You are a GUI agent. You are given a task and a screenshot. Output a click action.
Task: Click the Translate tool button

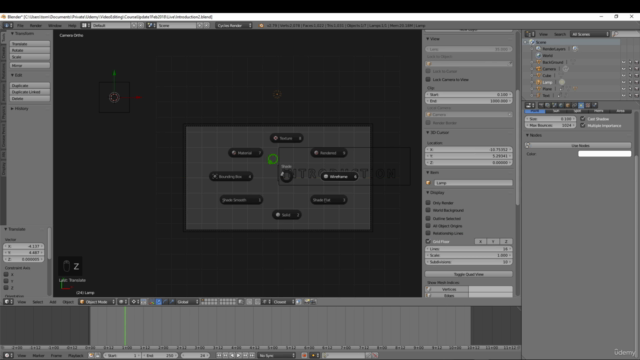click(30, 44)
